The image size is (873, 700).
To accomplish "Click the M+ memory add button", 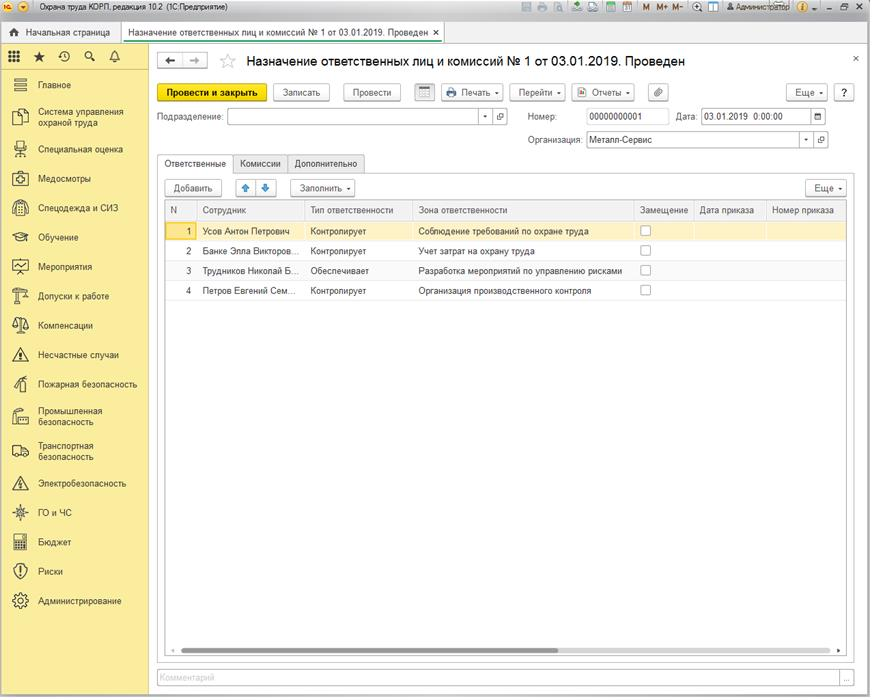I will [663, 7].
